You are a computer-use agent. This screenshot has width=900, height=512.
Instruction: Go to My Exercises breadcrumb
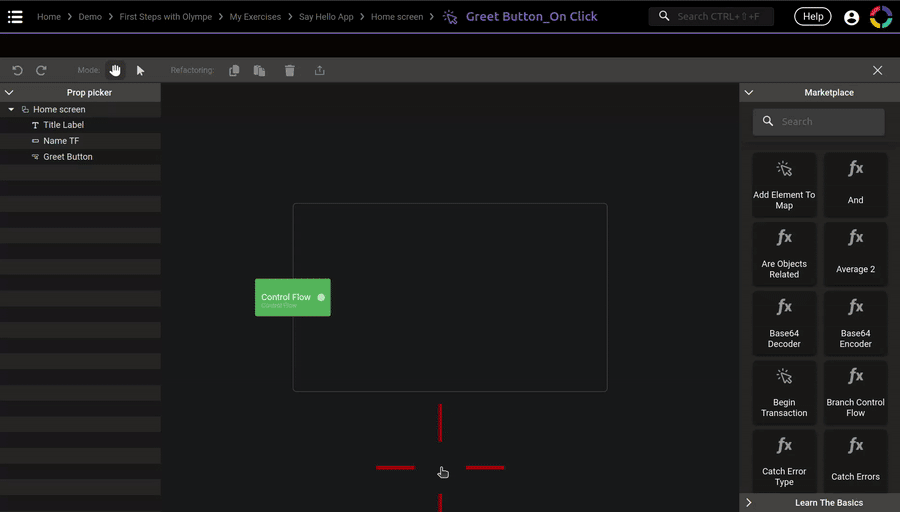click(255, 17)
